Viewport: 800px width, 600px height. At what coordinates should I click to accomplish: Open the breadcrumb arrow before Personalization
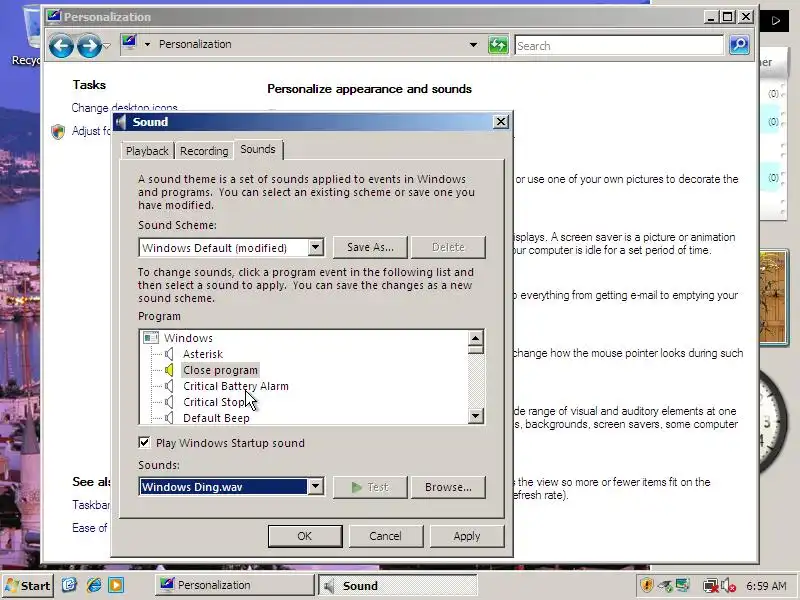(x=147, y=44)
